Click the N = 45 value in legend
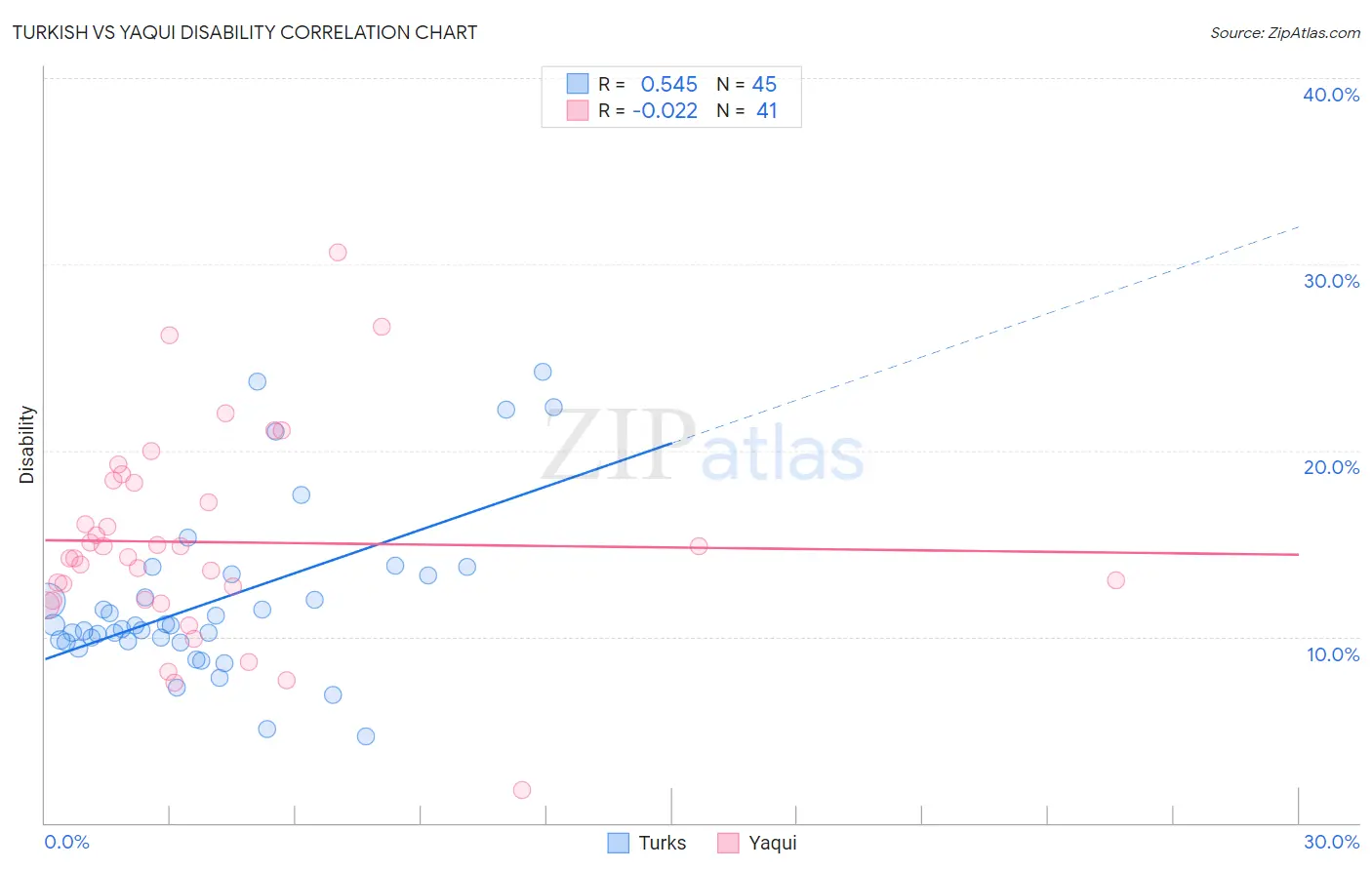Viewport: 1372px width, 870px height. [x=747, y=84]
